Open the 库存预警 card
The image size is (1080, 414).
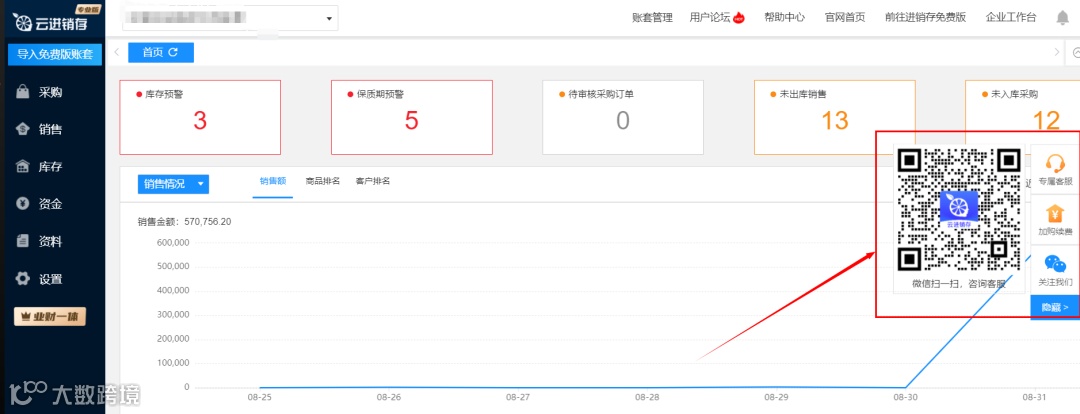pos(200,117)
